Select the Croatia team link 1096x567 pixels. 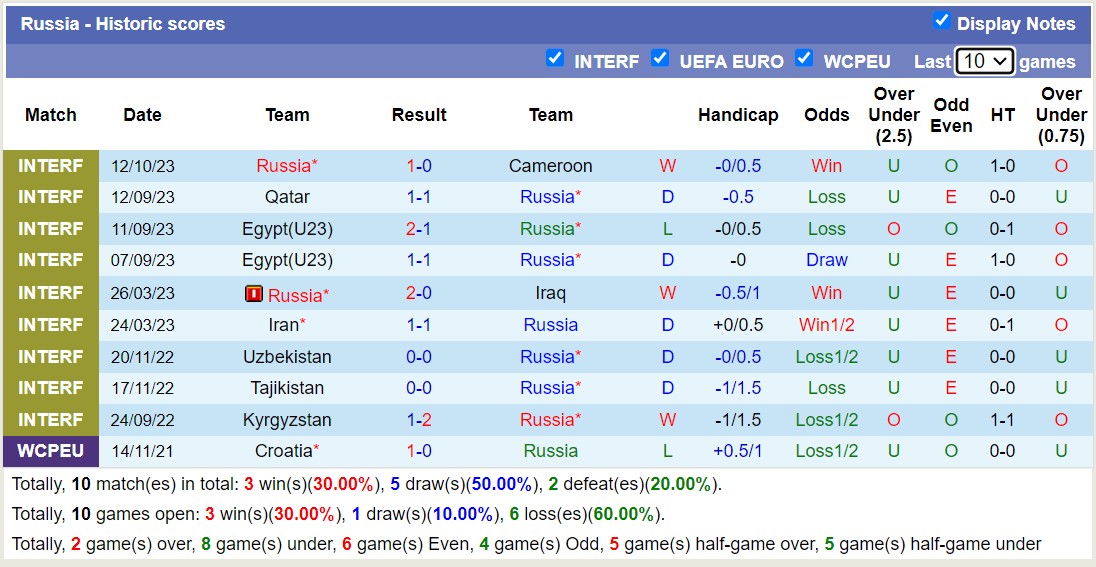pyautogui.click(x=283, y=451)
